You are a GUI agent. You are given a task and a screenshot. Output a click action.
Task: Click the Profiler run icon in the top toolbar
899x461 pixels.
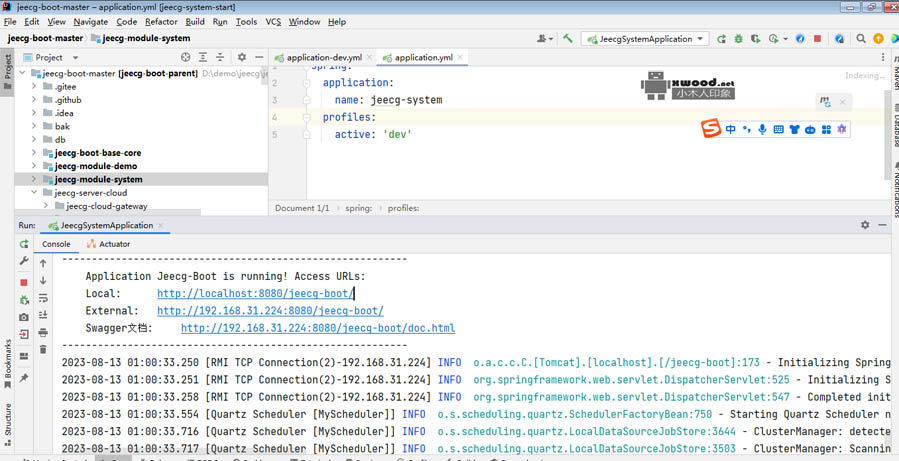[x=773, y=38]
